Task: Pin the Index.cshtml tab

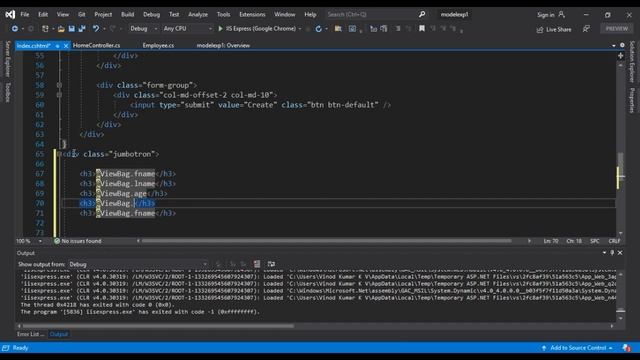Action: pyautogui.click(x=58, y=46)
